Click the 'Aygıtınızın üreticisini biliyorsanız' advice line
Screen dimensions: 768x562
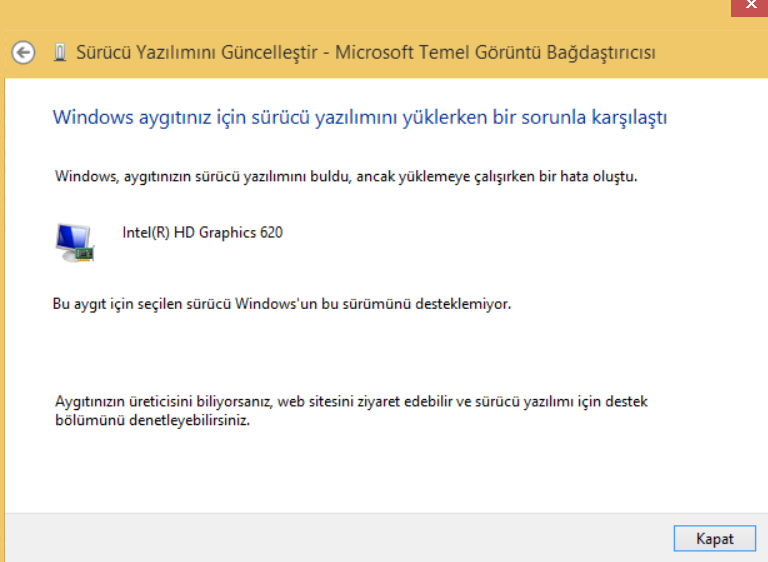coord(160,402)
